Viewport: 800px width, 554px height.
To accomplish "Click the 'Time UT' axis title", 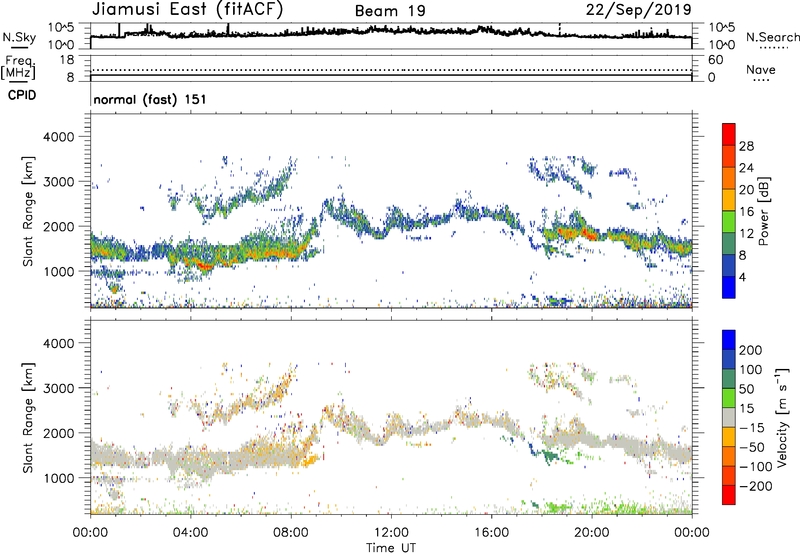I will click(x=391, y=548).
